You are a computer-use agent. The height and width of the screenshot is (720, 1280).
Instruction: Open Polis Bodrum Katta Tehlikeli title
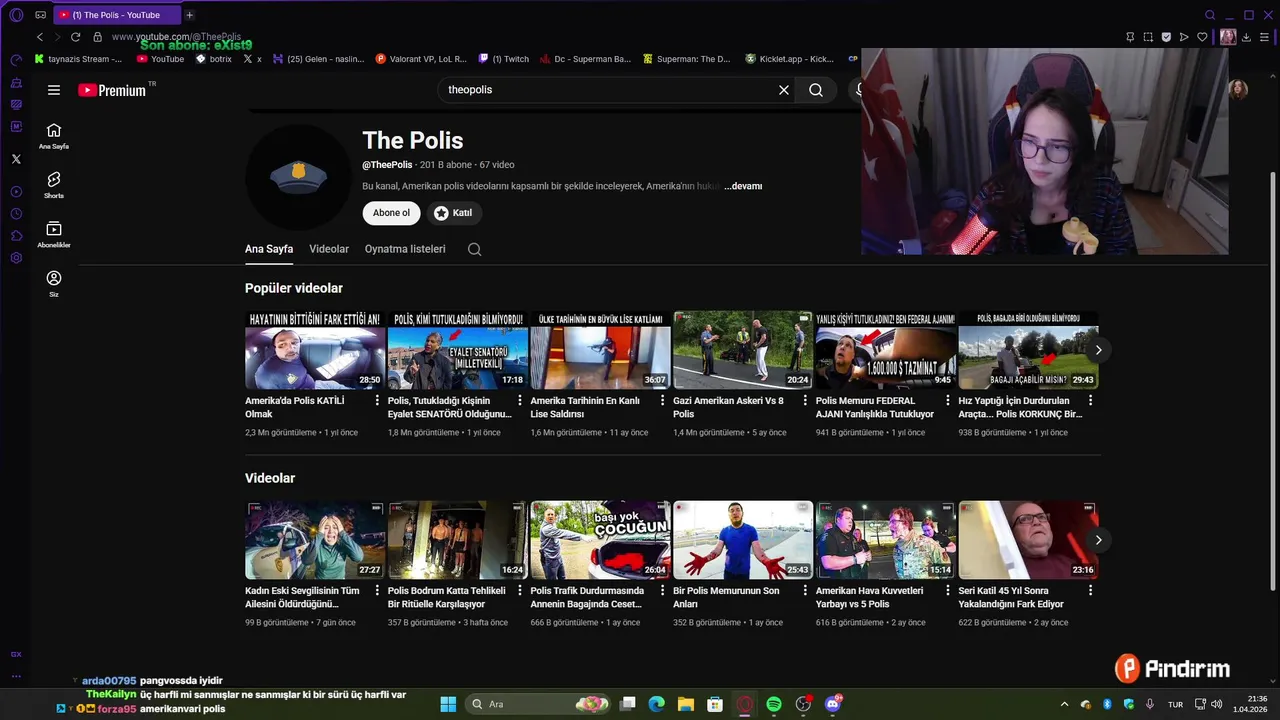446,597
